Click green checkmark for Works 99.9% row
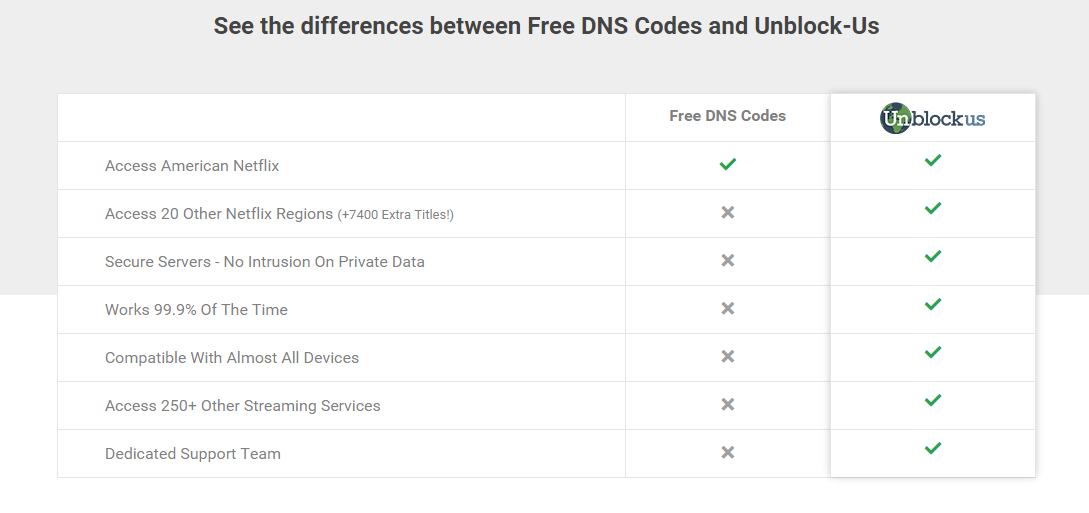Viewport: 1089px width, 513px height. click(933, 304)
